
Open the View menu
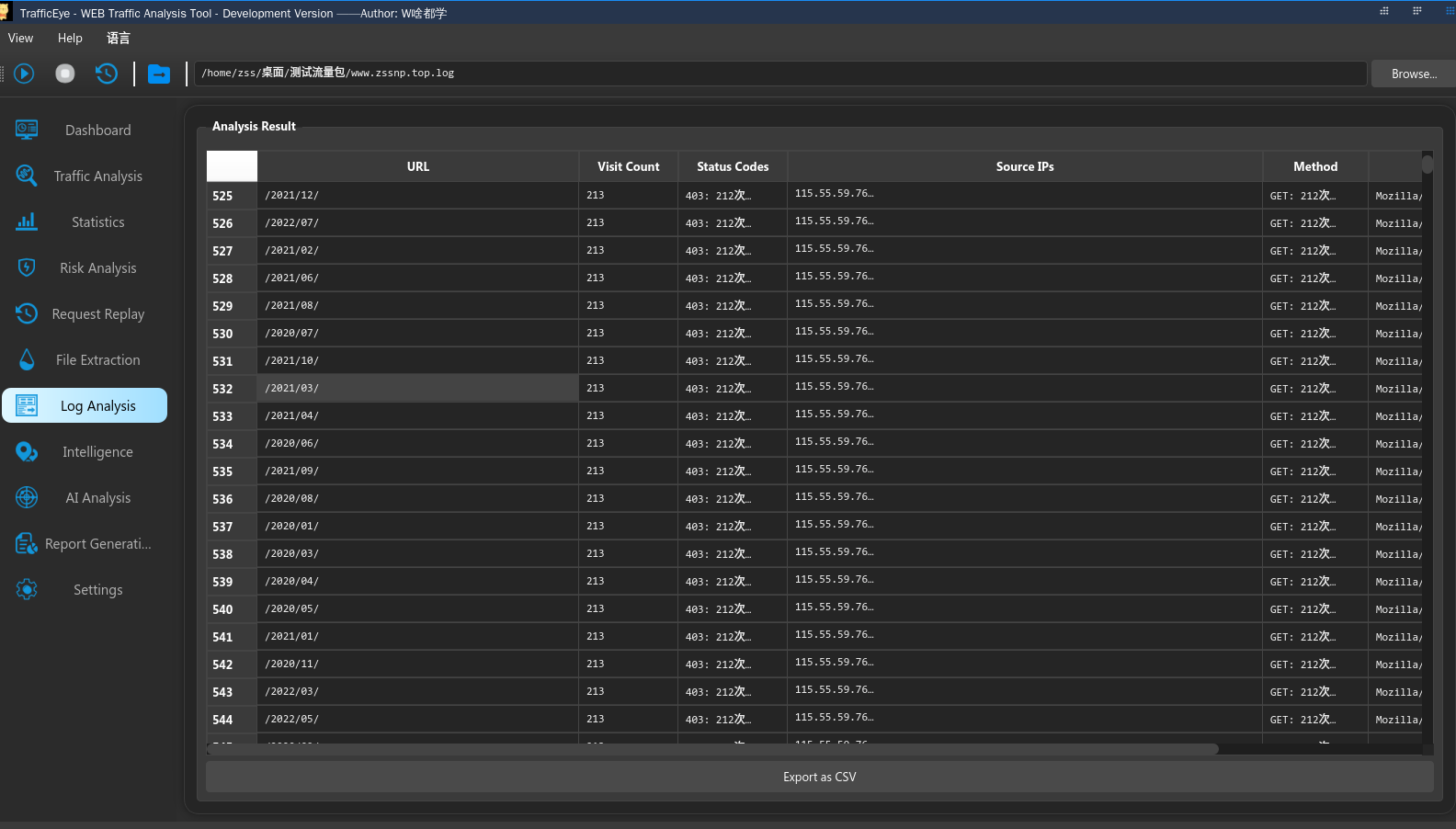point(20,39)
